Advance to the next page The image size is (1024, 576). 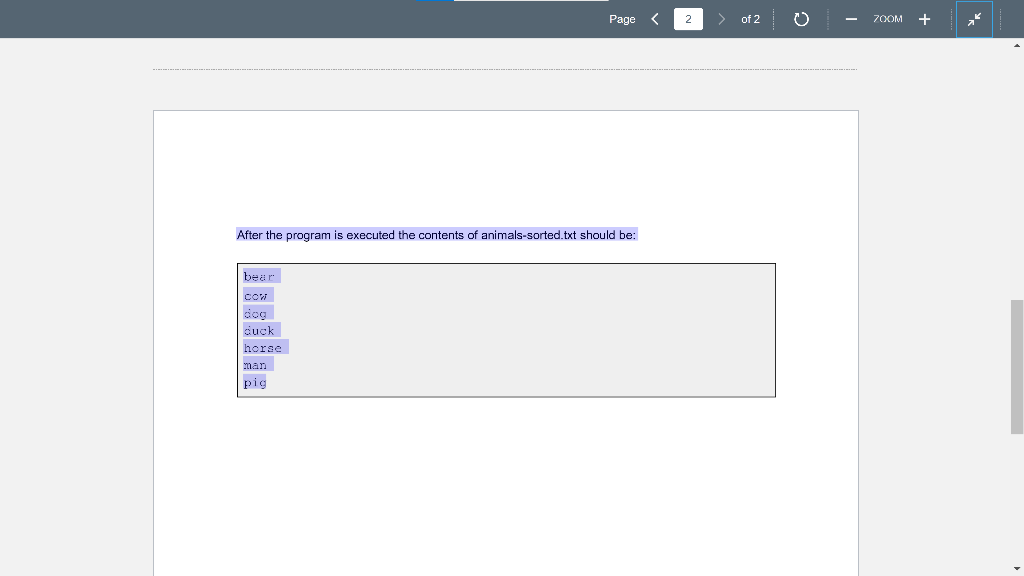[x=722, y=19]
